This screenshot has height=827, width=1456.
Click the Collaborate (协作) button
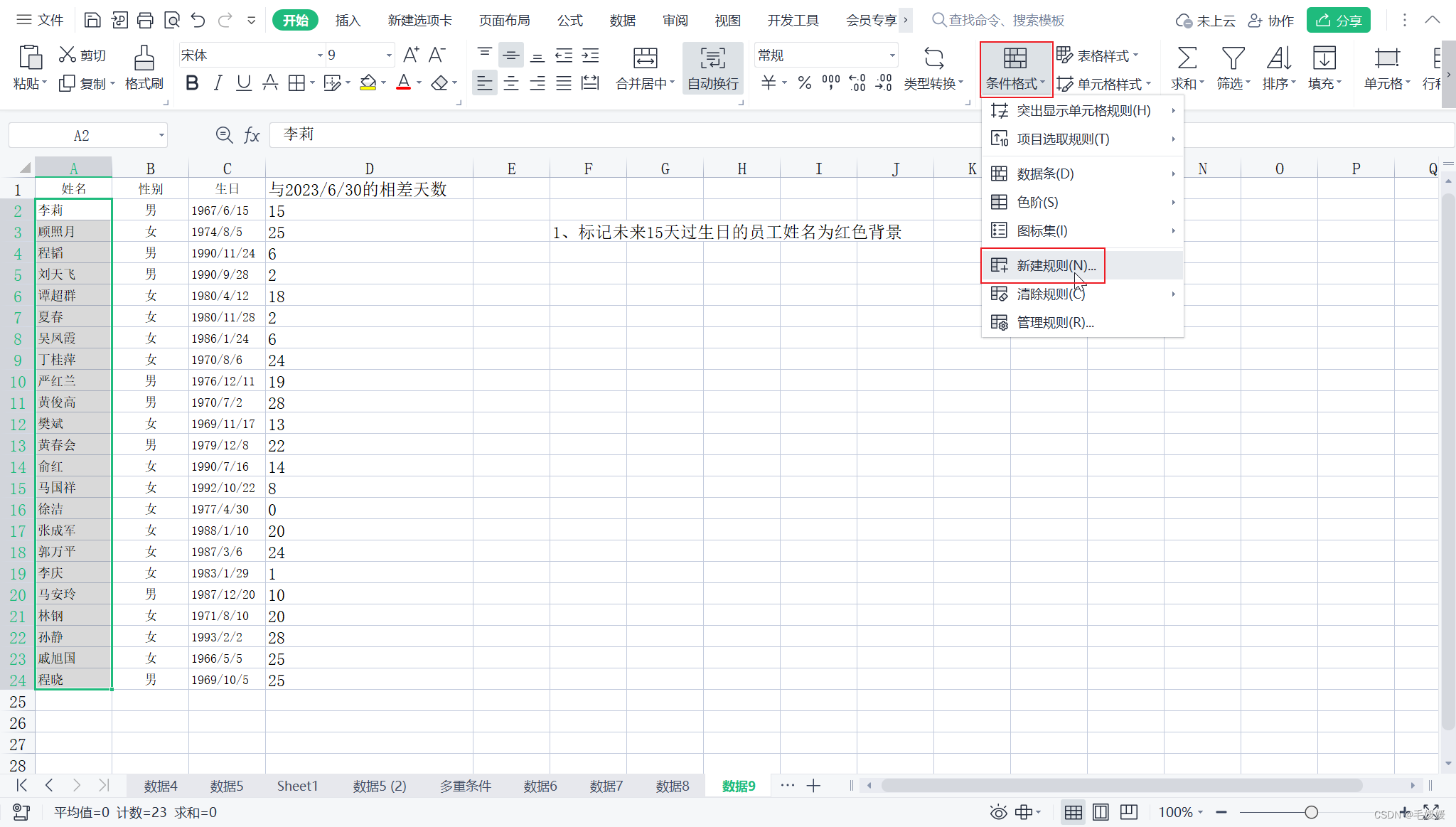point(1272,21)
